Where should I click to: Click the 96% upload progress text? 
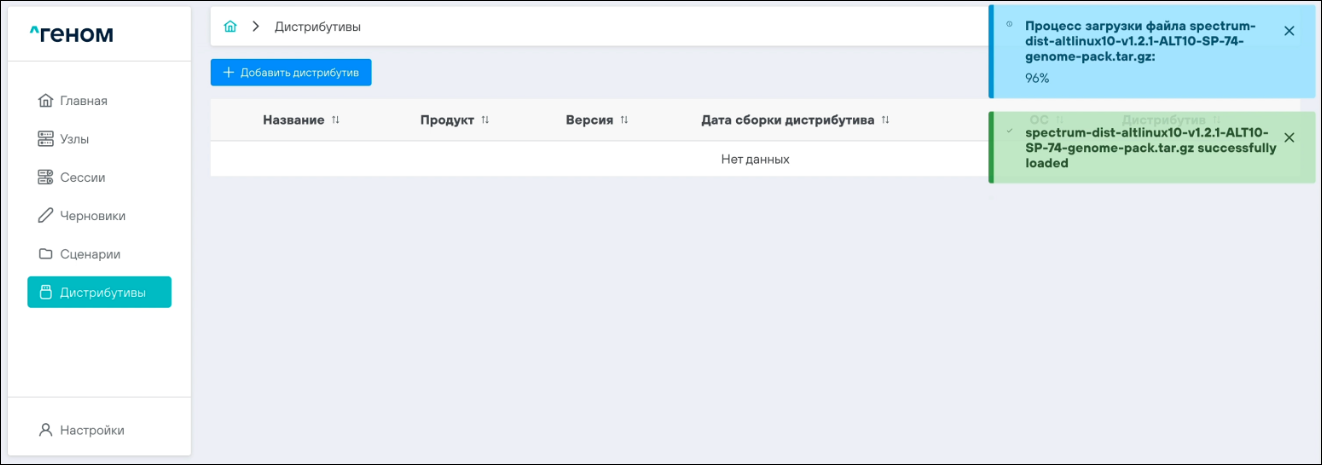1037,78
